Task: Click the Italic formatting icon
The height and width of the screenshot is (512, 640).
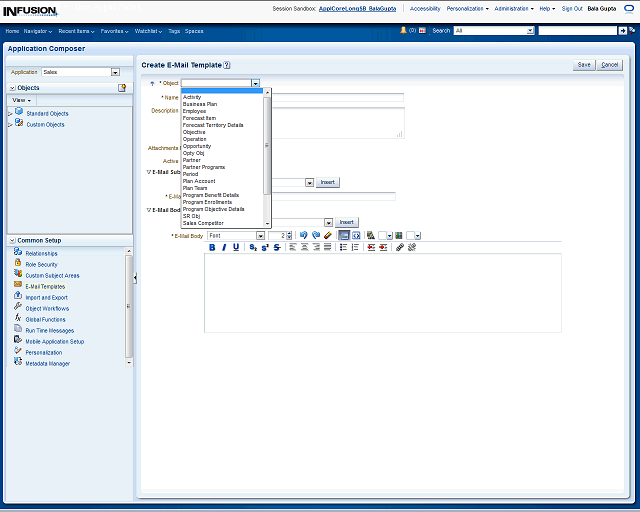Action: 224,247
